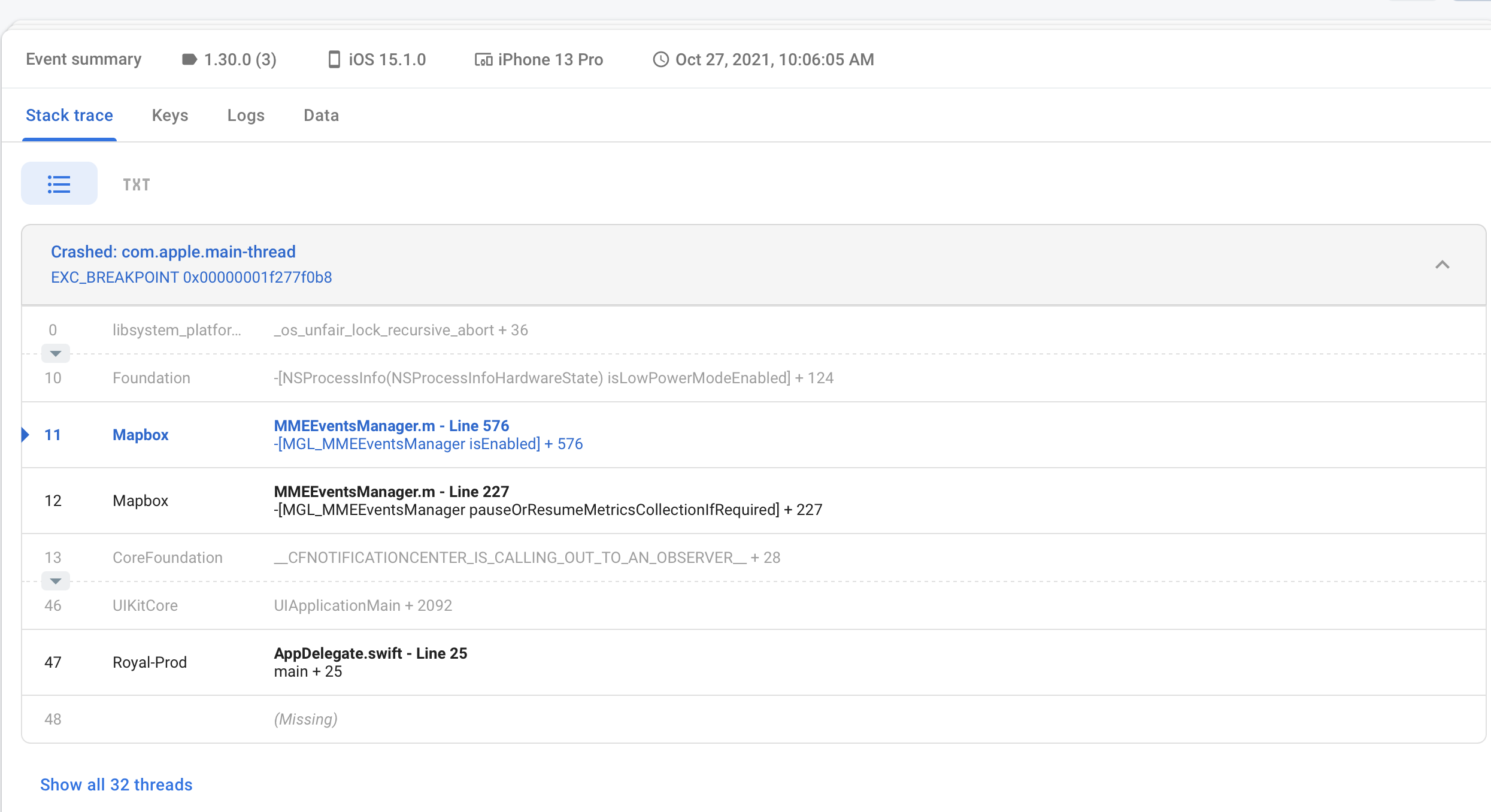The image size is (1491, 812).
Task: Click the blue crash marker on frame 11
Action: [x=25, y=434]
